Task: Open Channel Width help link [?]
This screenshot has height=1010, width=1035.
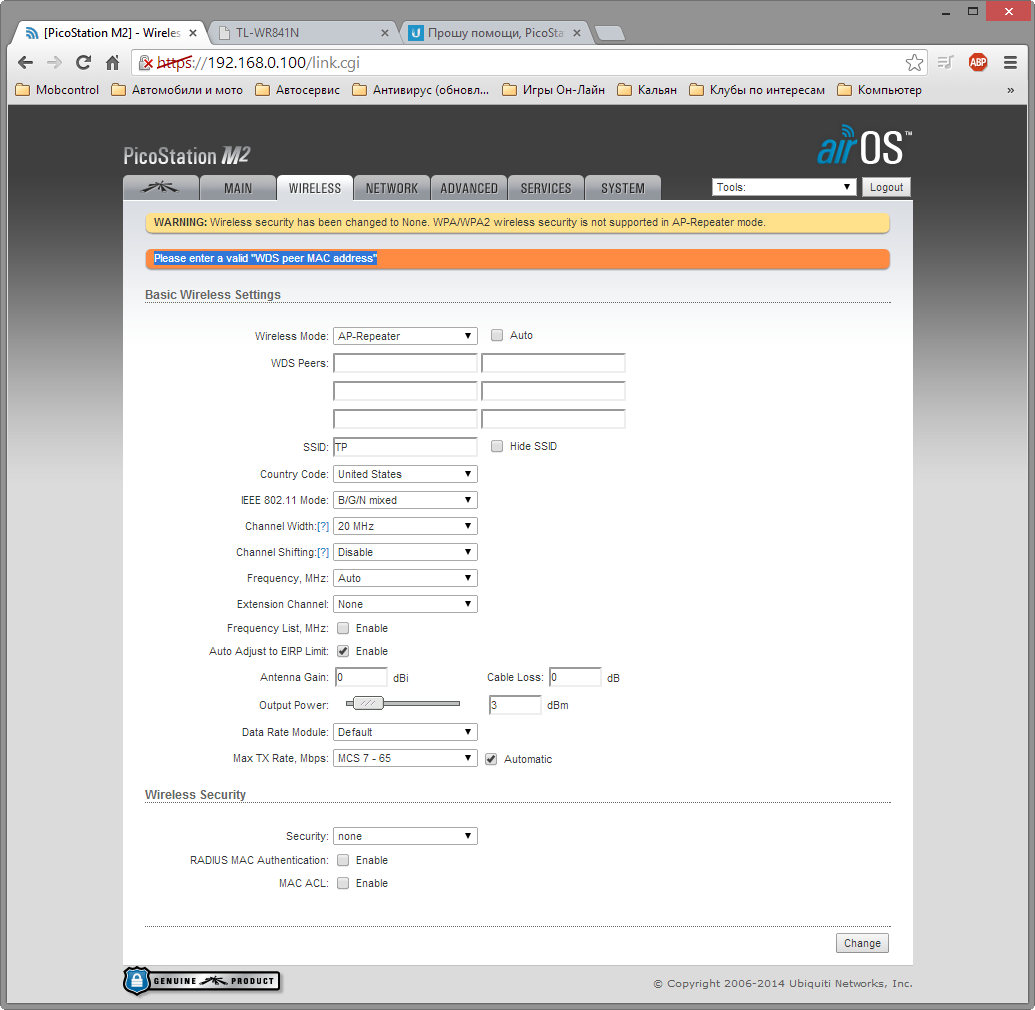Action: point(323,526)
